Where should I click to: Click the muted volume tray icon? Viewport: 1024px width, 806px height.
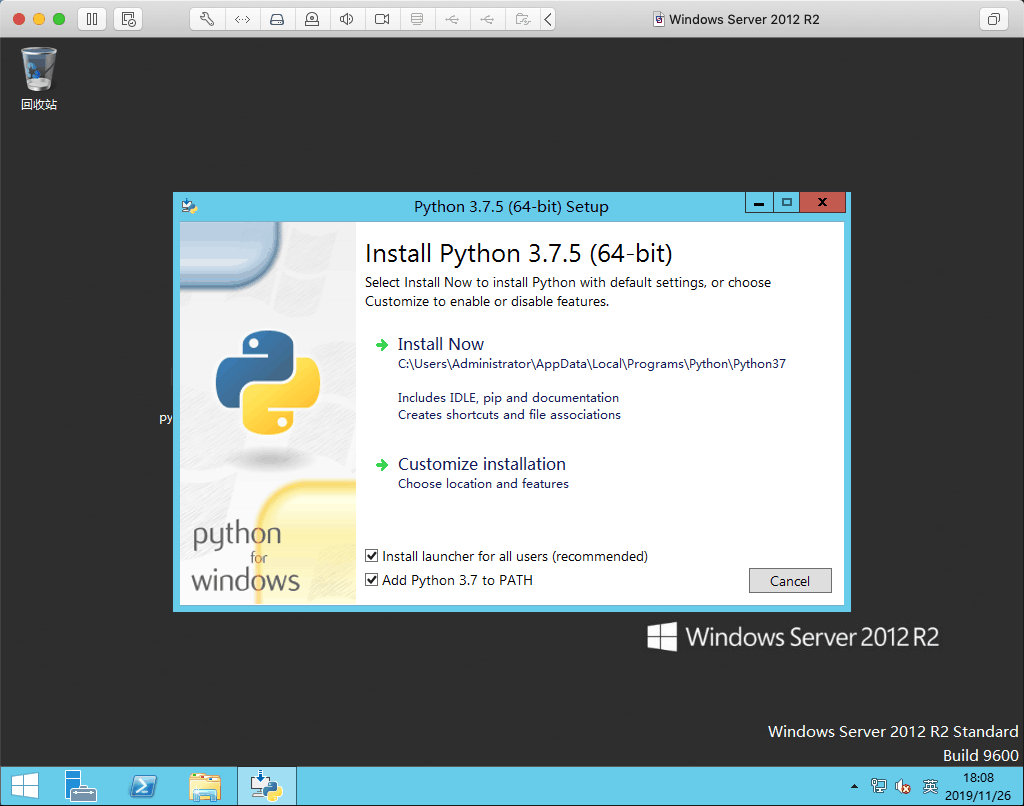(903, 786)
